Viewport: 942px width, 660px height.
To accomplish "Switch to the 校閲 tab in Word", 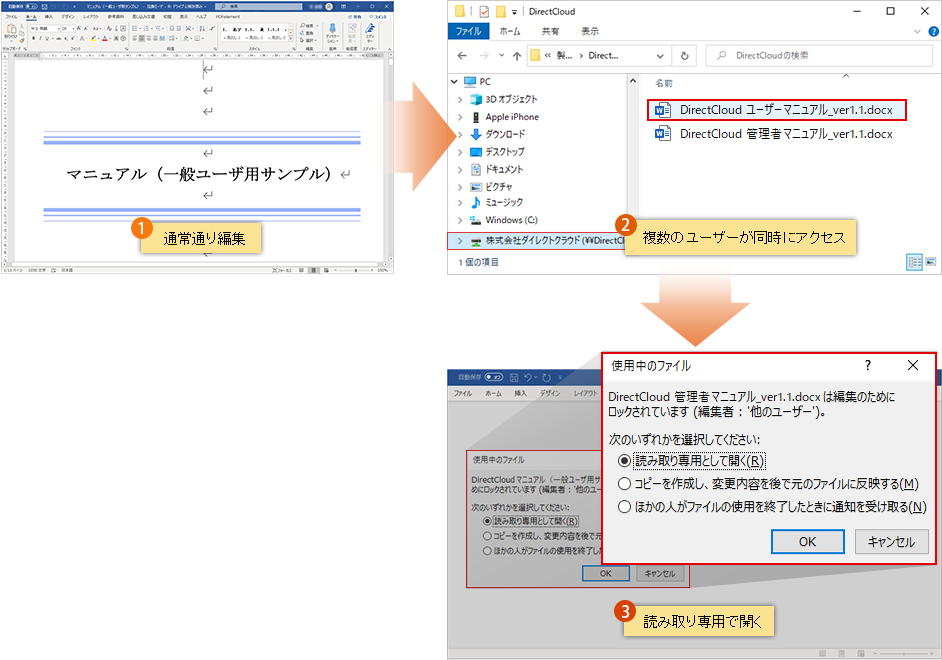I will click(x=167, y=17).
